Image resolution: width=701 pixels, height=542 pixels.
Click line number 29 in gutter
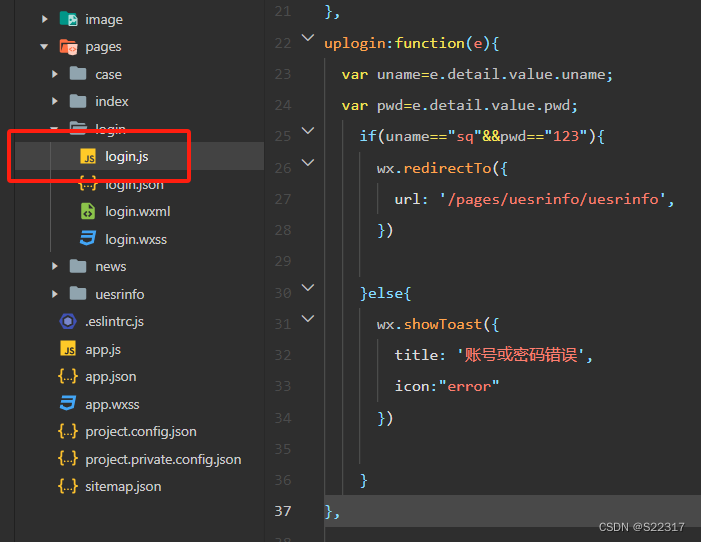[283, 261]
